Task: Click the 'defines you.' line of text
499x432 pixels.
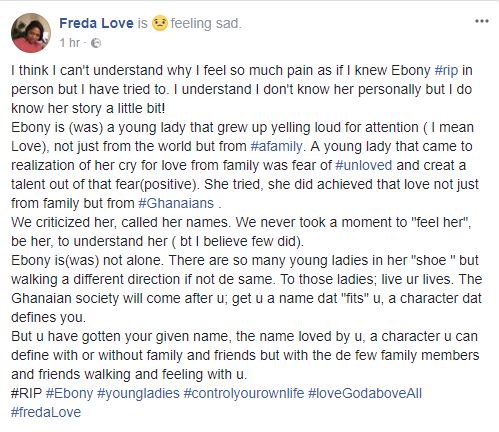Action: coord(48,317)
